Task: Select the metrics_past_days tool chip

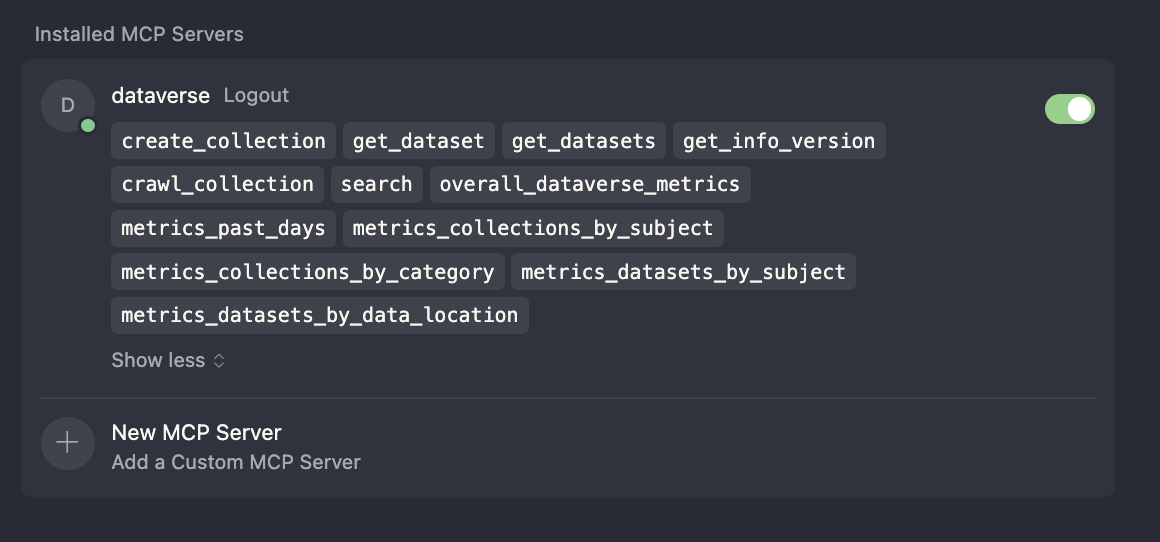Action: tap(223, 228)
